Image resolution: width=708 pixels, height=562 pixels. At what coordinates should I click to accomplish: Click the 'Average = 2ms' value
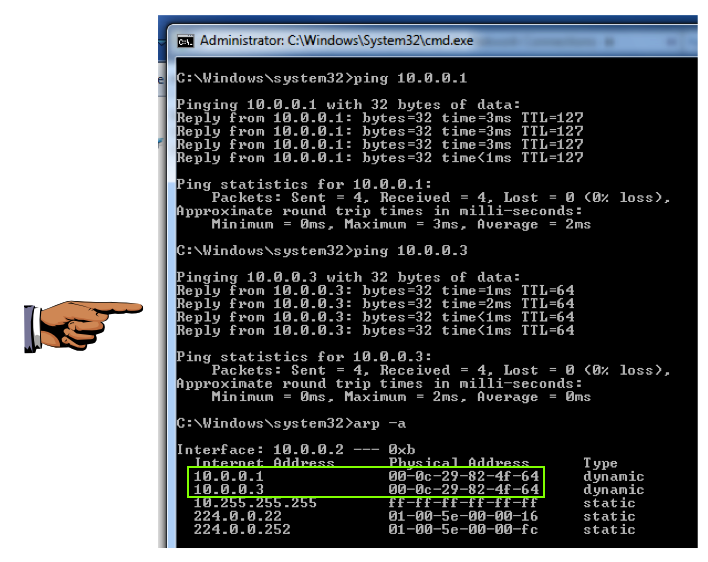click(534, 224)
